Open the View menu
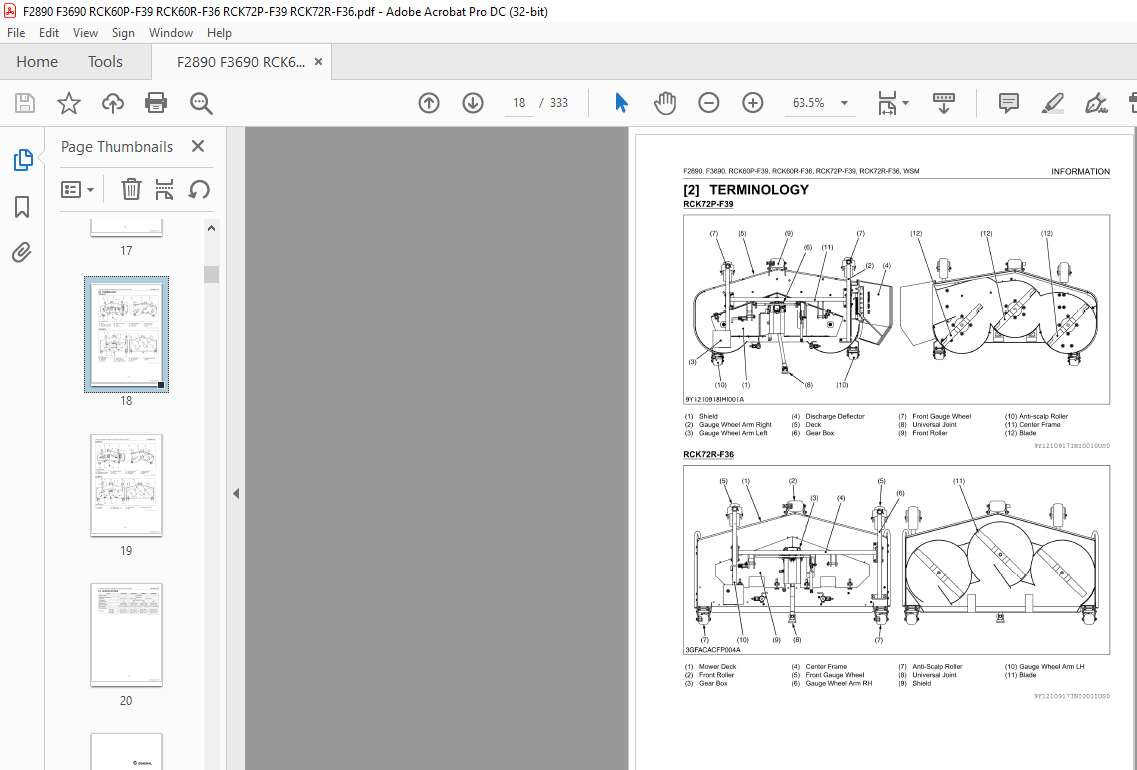This screenshot has width=1137, height=770. pos(85,33)
